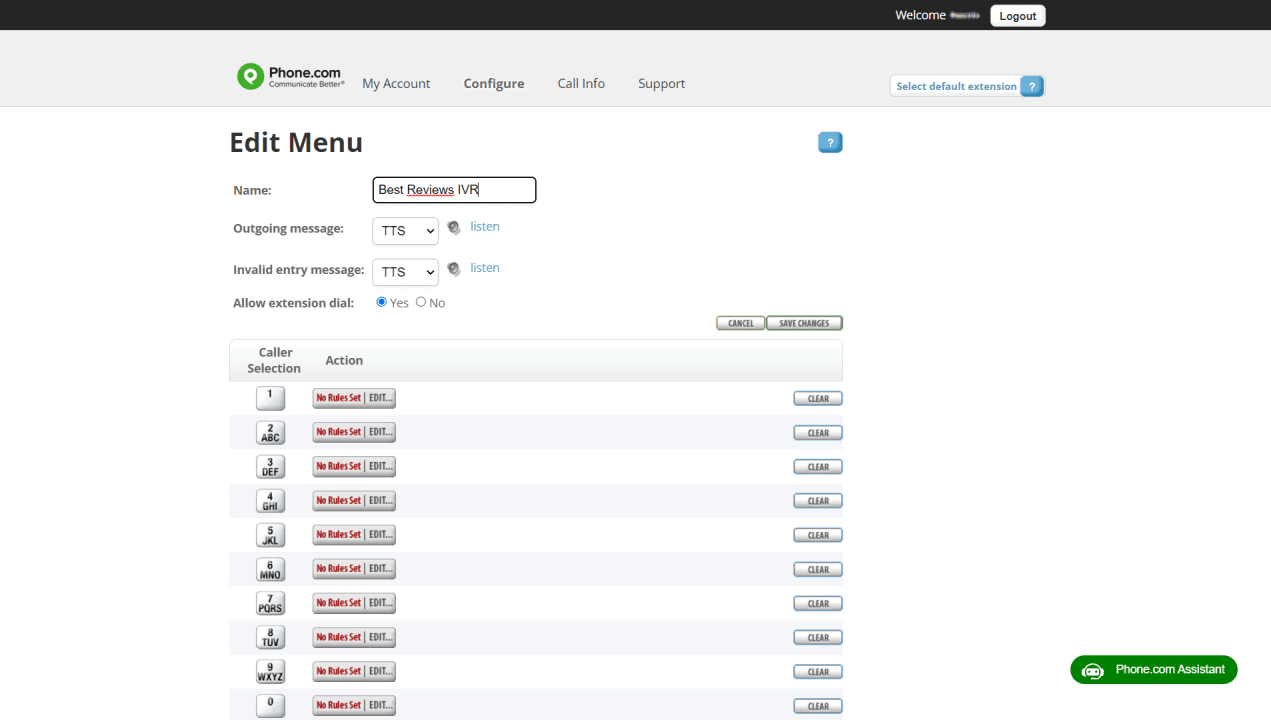Click the speaker icon next to Outgoing message

454,228
